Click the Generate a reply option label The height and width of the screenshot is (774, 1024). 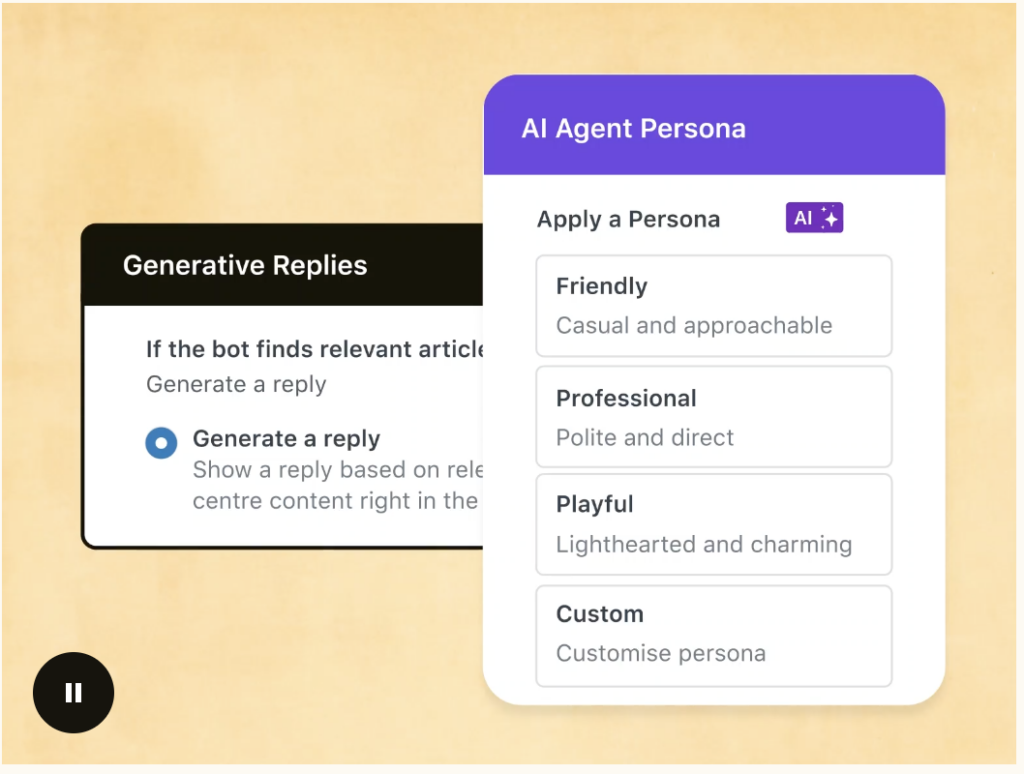point(286,439)
